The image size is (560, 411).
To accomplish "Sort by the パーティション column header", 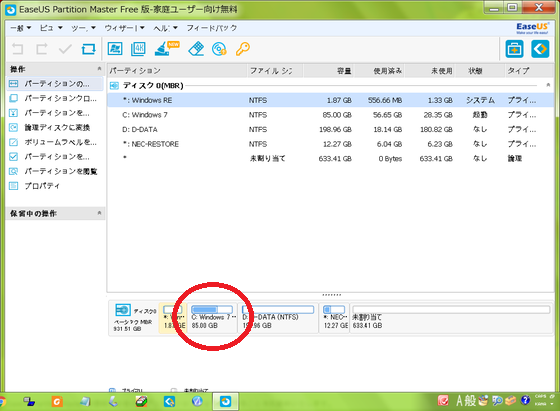I will click(177, 71).
